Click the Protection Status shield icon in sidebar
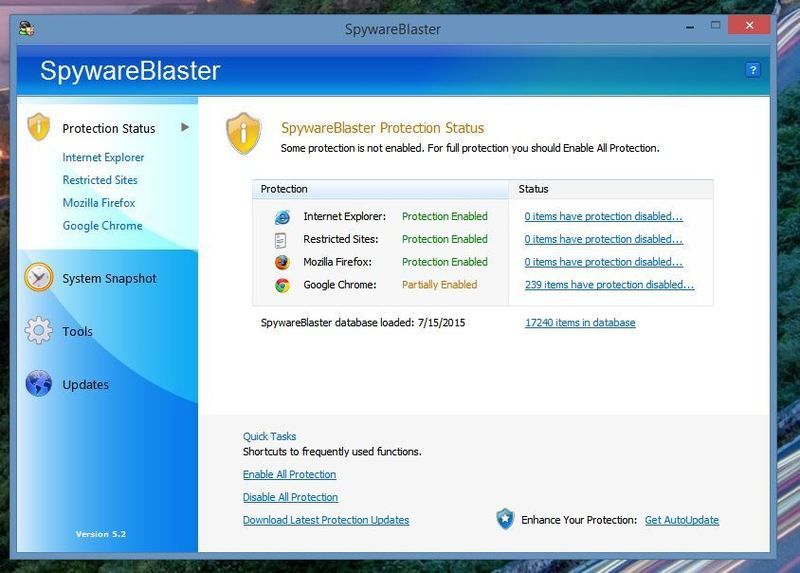800x573 pixels. [x=39, y=127]
